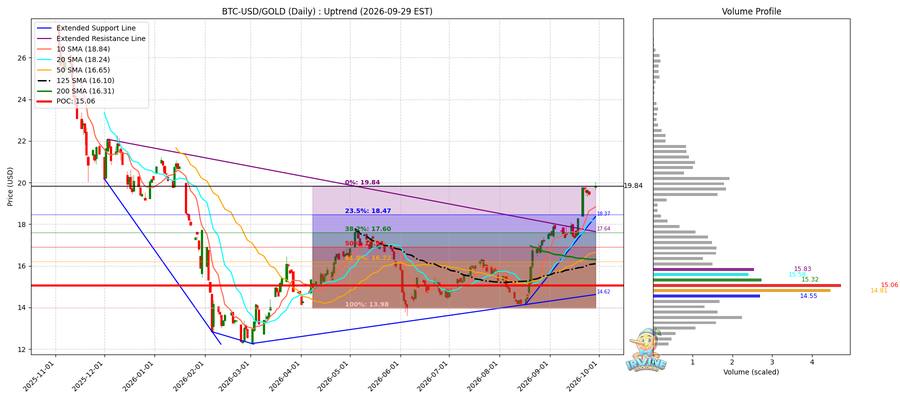This screenshot has width=900, height=400.
Task: Click the y-axis tick label 16
Action: [x=21, y=266]
